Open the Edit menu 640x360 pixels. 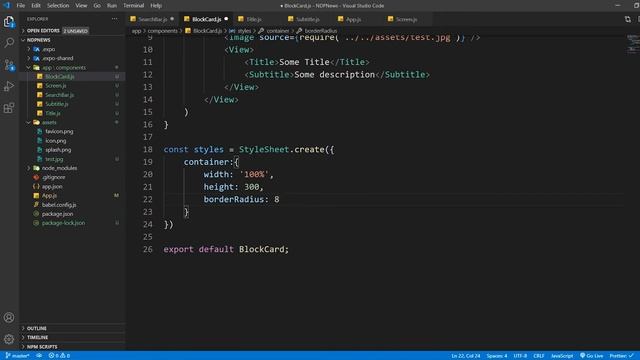(x=36, y=5)
